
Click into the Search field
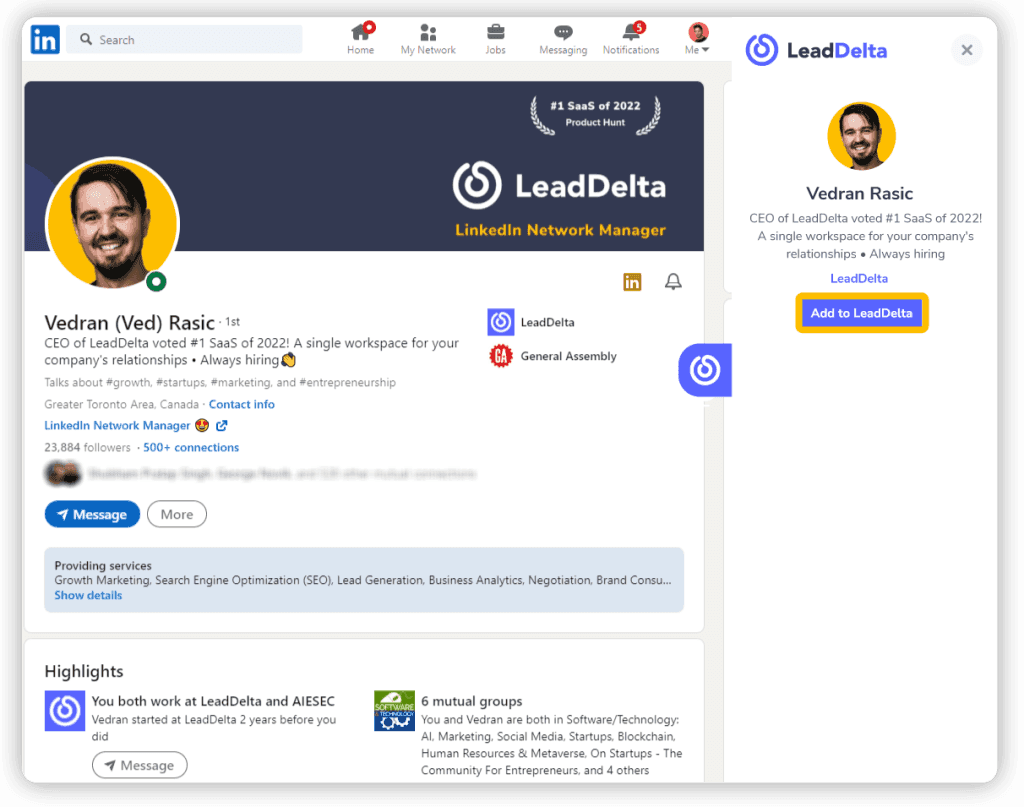[x=184, y=40]
